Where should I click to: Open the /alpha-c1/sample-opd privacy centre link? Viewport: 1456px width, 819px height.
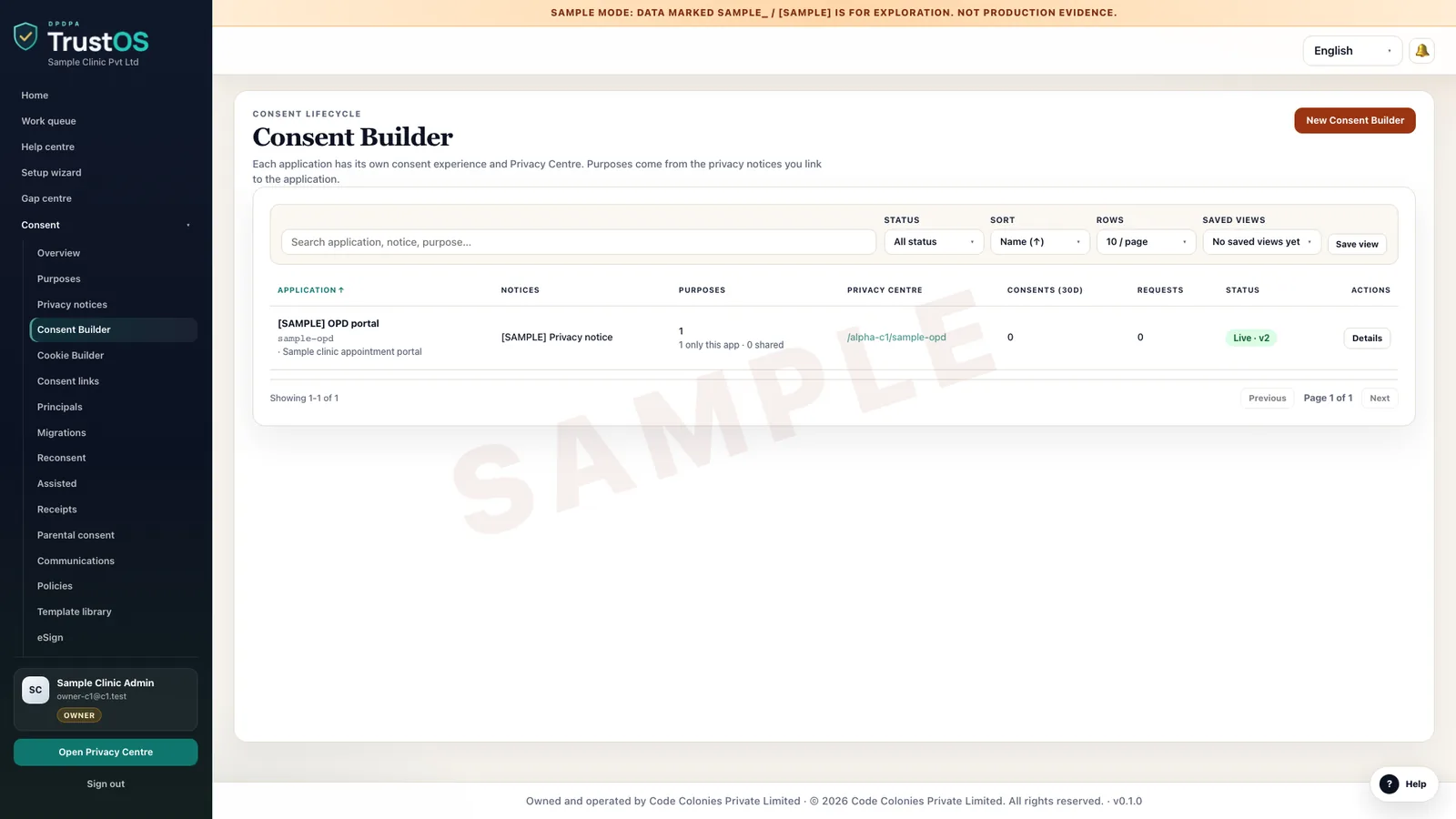[x=896, y=338]
